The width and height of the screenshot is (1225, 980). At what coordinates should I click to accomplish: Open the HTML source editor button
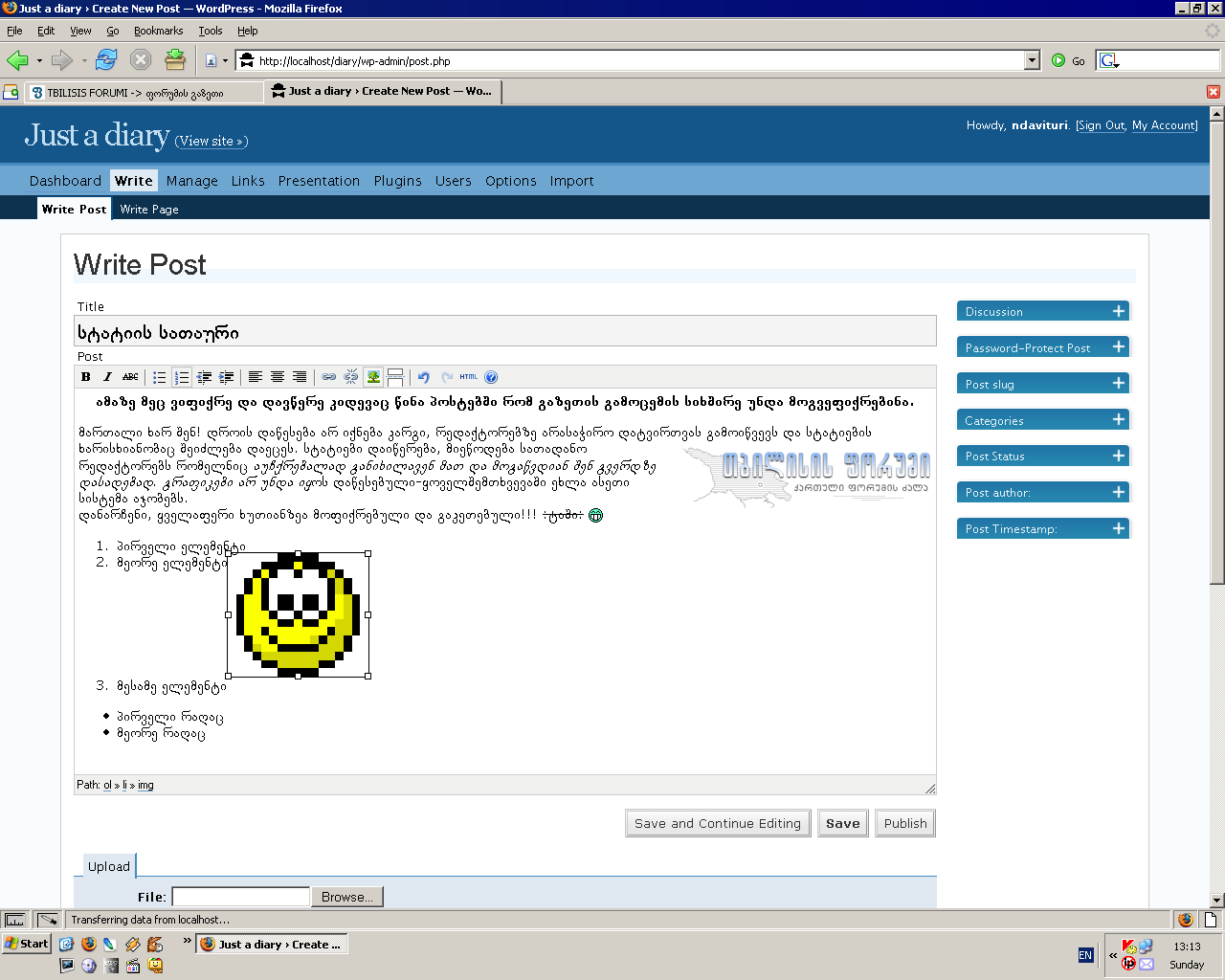tap(469, 377)
